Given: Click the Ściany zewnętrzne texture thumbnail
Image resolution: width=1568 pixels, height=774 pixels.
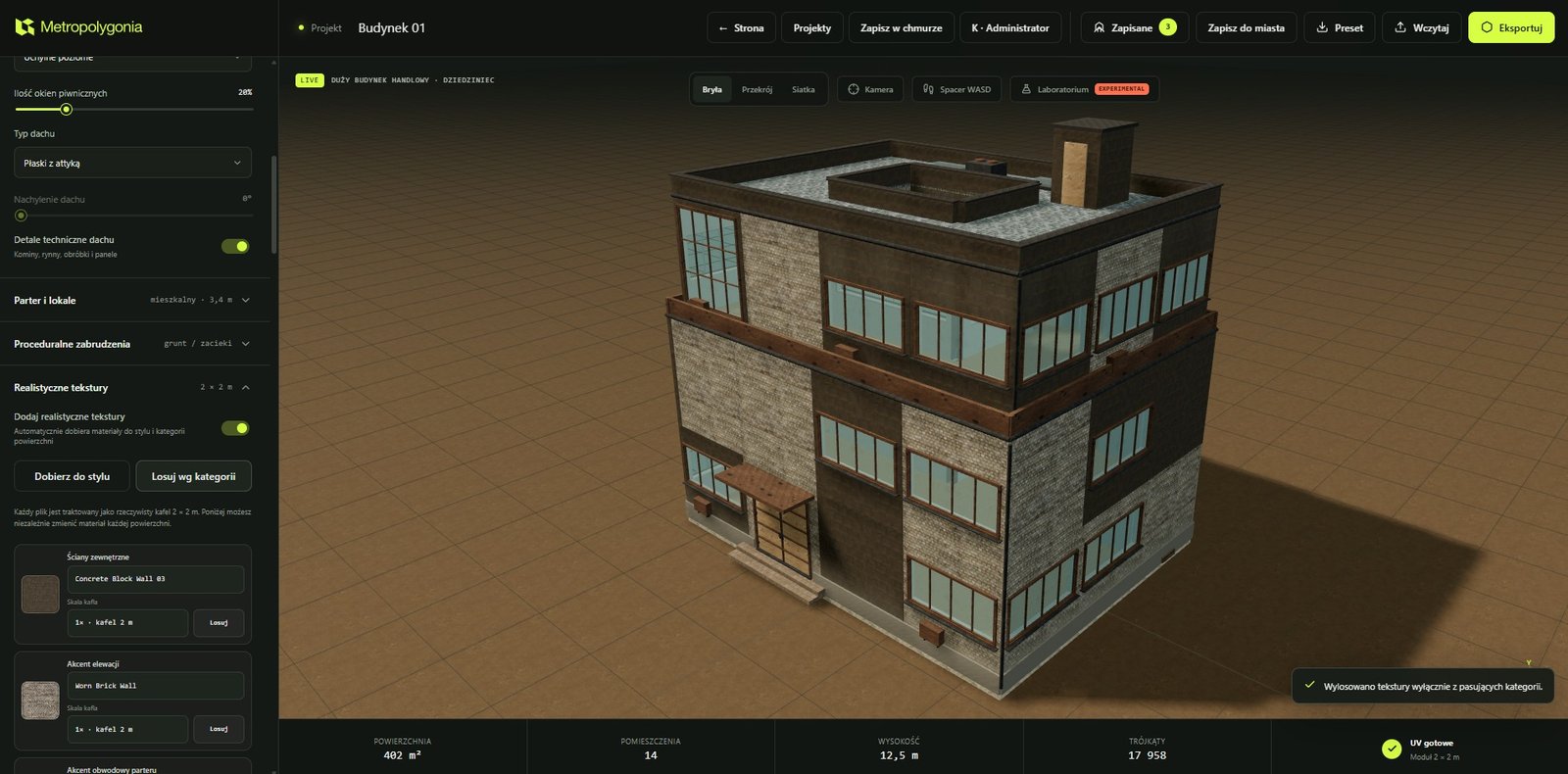Looking at the screenshot, I should point(40,594).
